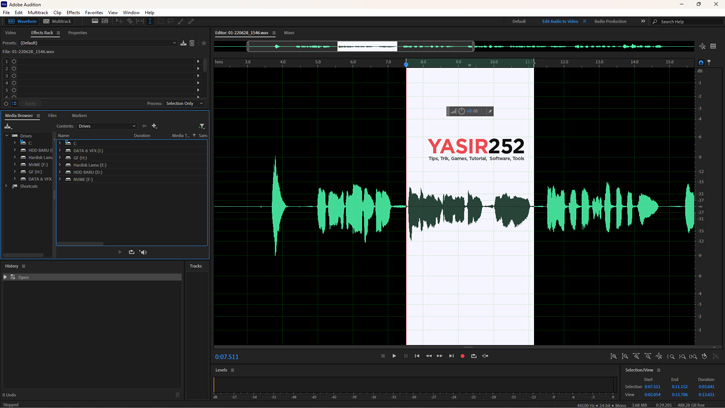Toggle Media Browser auto-play speaker icon
Viewport: 725px width, 408px height.
tap(143, 252)
